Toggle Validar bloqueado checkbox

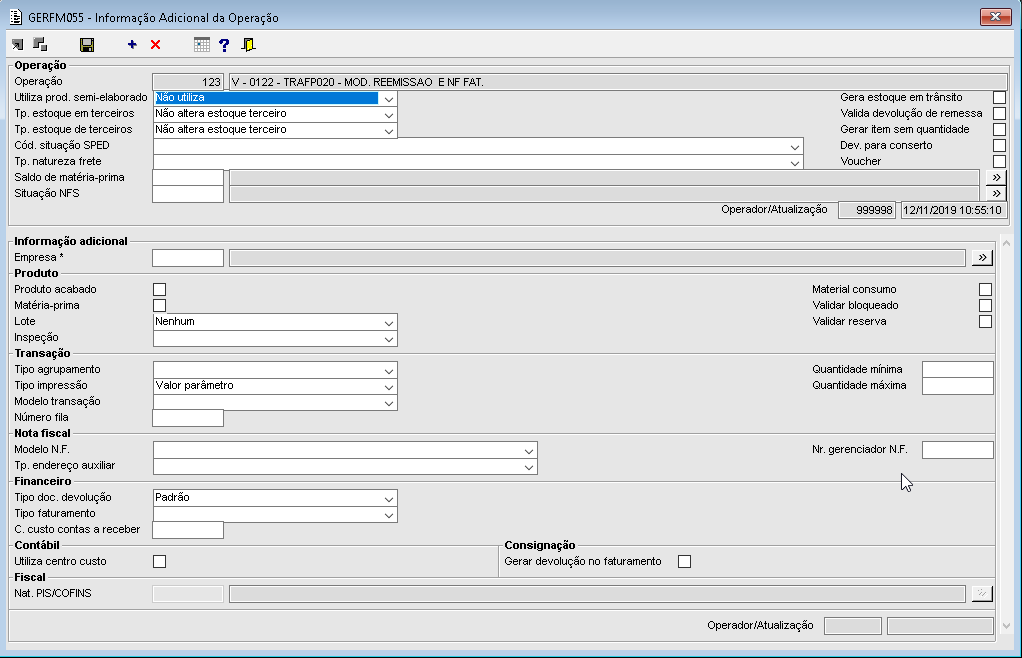pyautogui.click(x=986, y=306)
